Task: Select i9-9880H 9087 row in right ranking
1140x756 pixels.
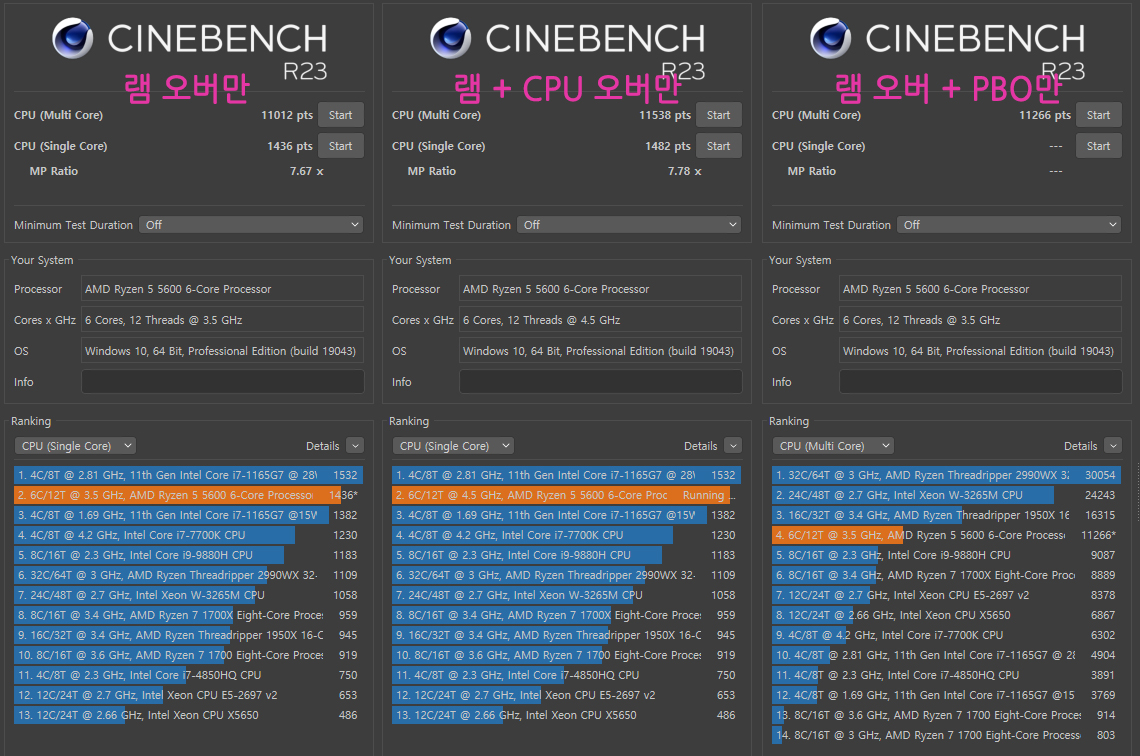Action: pyautogui.click(x=947, y=555)
